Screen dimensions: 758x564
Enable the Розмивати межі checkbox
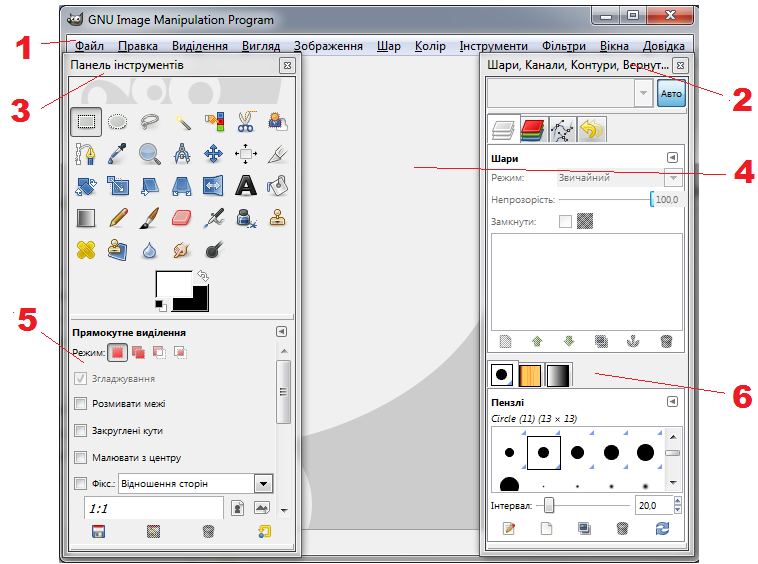(x=81, y=404)
